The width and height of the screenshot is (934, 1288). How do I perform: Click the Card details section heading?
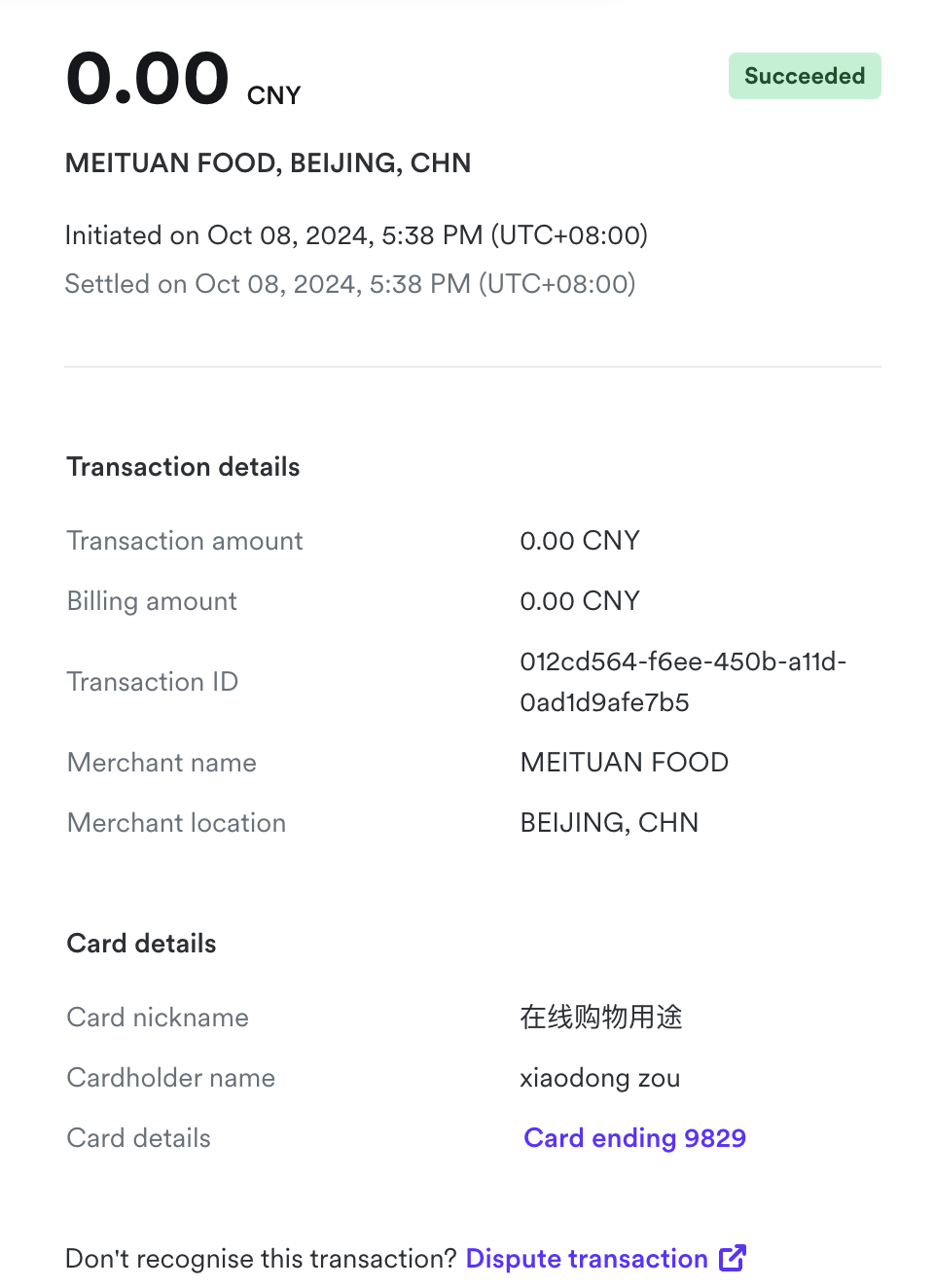(x=141, y=944)
